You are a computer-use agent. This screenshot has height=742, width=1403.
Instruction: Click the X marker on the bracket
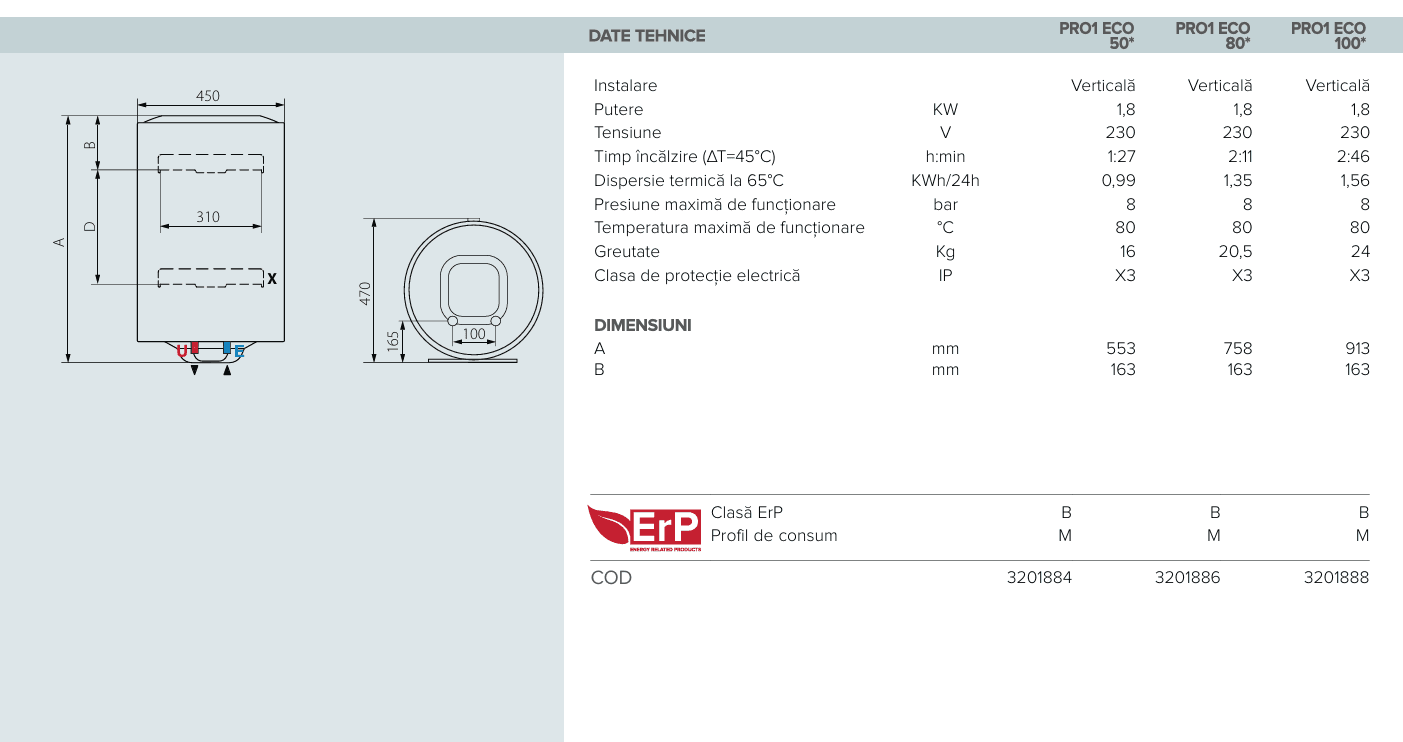(271, 279)
